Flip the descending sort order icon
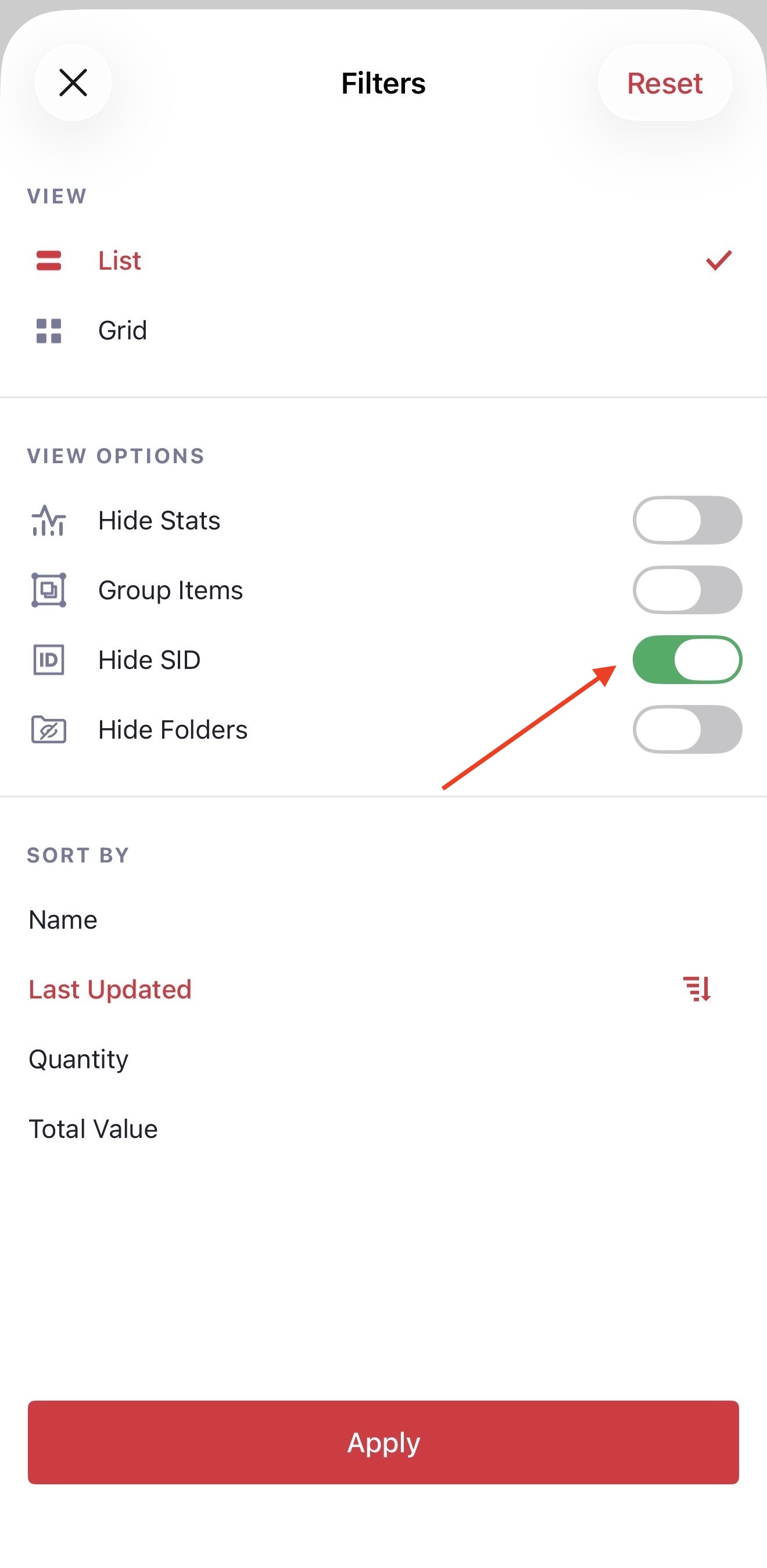Viewport: 767px width, 1568px height. 697,989
